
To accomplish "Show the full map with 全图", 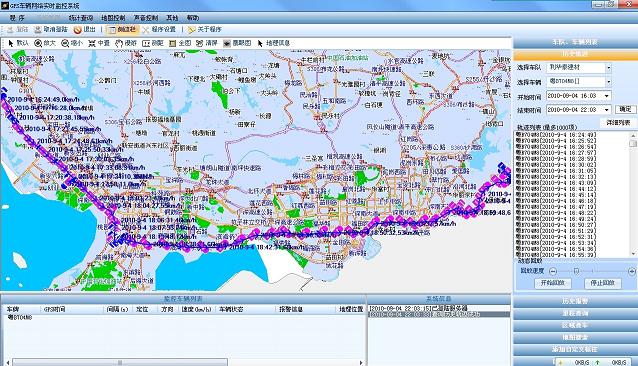I will [x=180, y=43].
